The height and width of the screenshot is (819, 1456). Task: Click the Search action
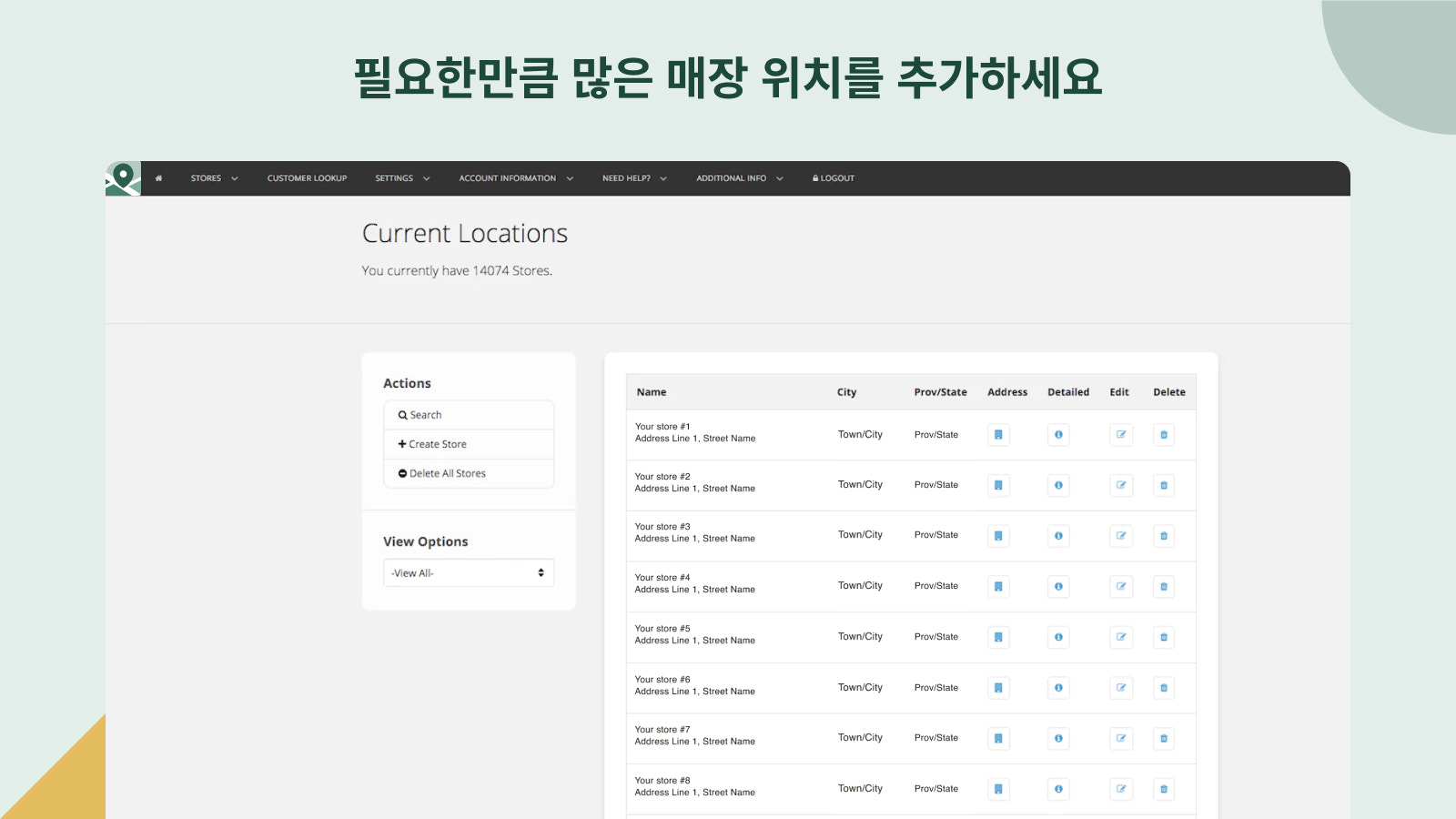click(x=469, y=415)
